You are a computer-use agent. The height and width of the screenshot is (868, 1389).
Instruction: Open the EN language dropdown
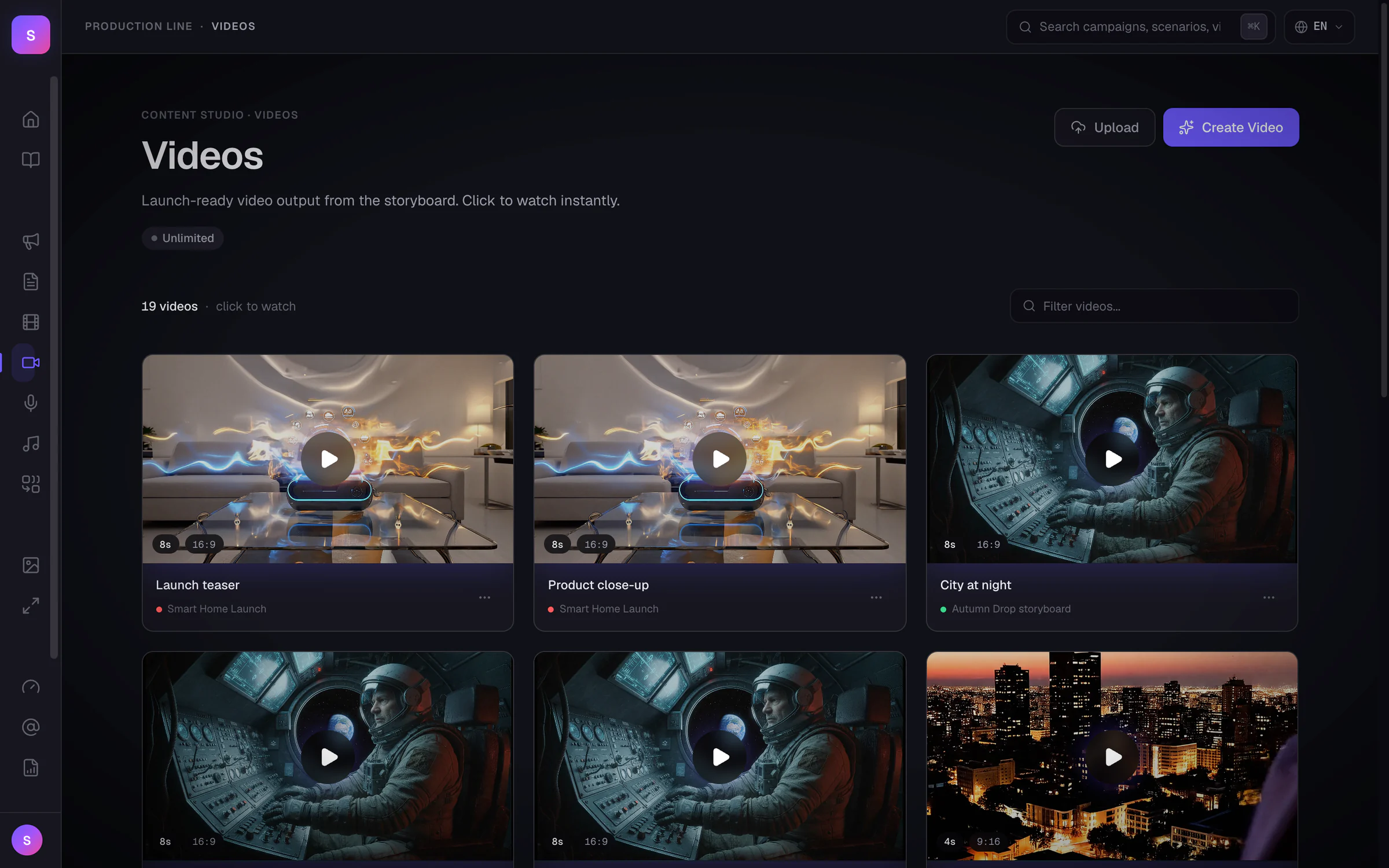click(1319, 27)
